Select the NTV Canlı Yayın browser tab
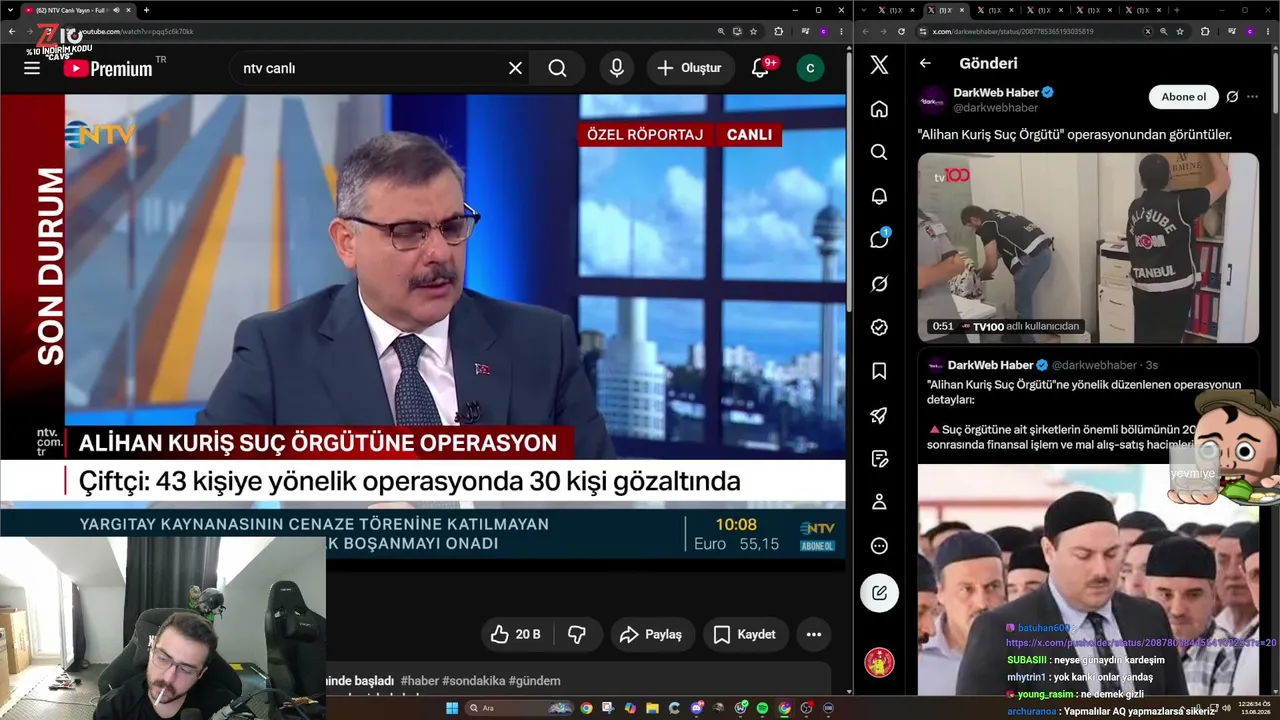Viewport: 1280px width, 720px height. (x=80, y=10)
